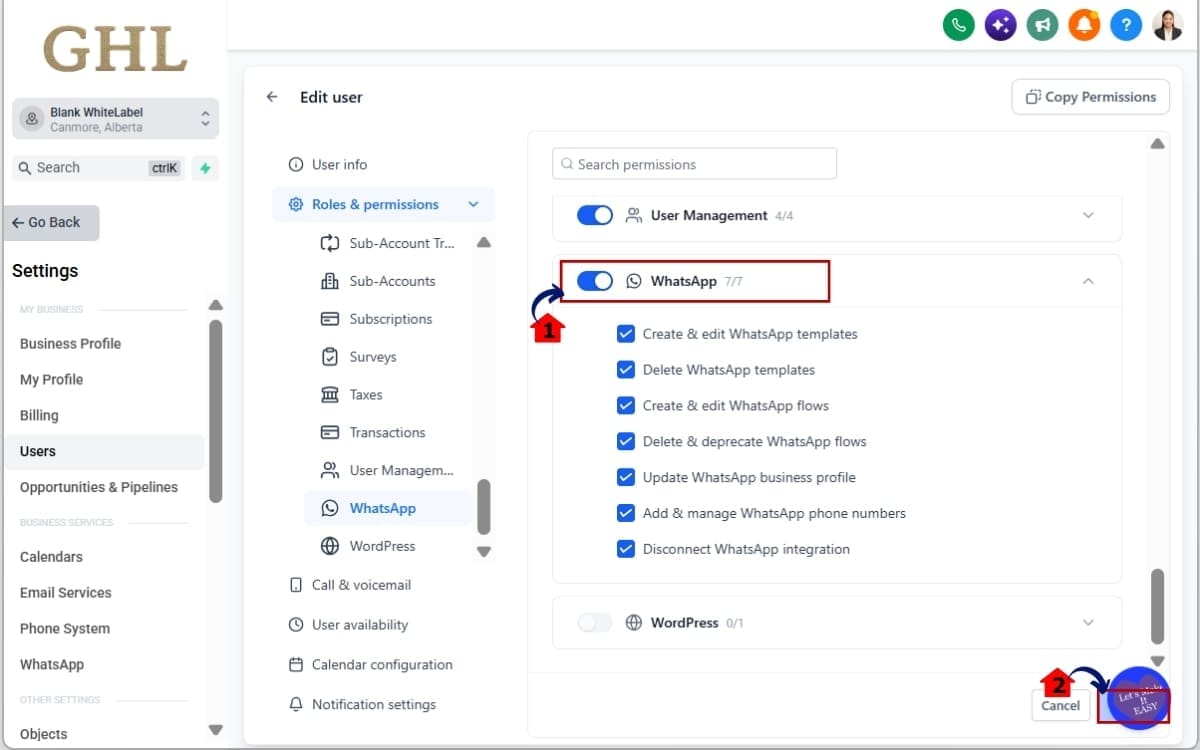Enable the WordPress permissions toggle
The image size is (1200, 750).
[x=595, y=622]
